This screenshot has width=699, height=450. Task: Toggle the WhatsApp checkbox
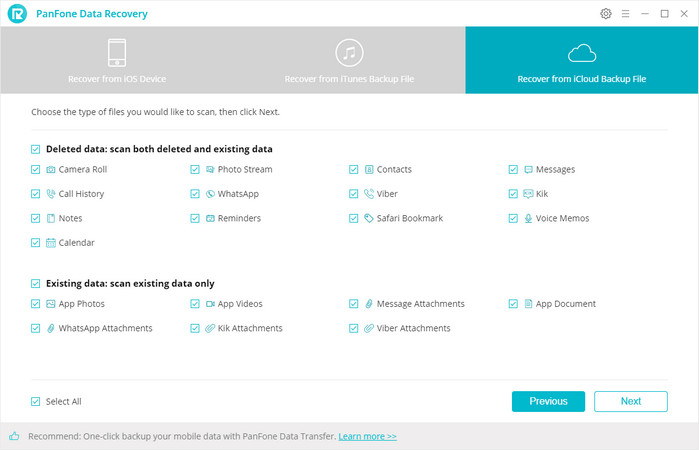[195, 194]
